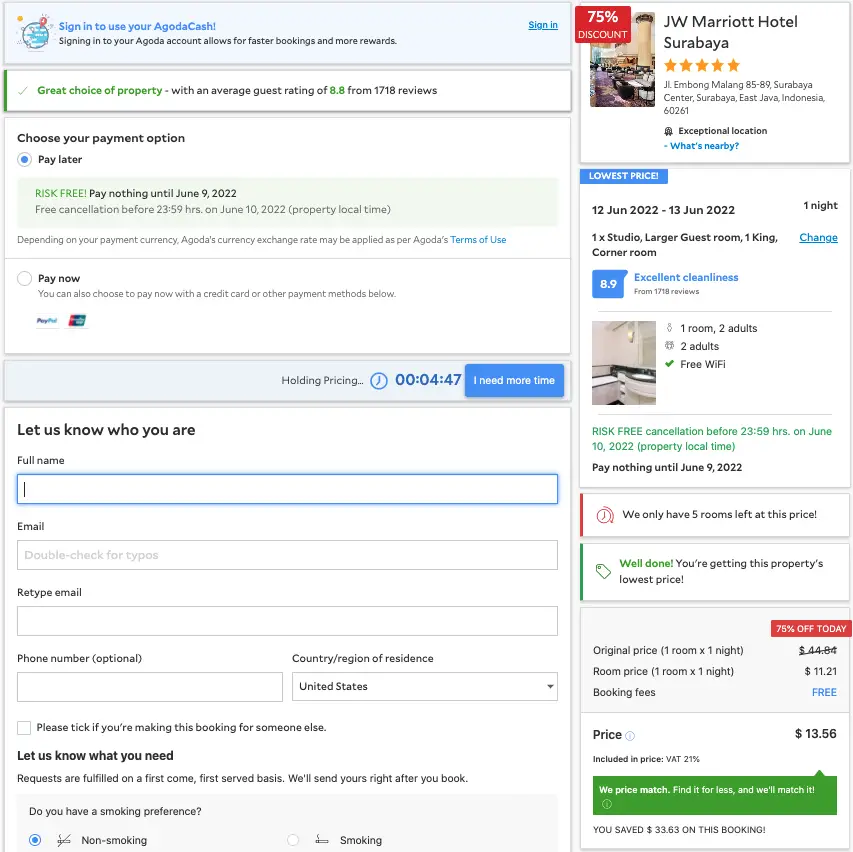Open the Country/region of residence dropdown

click(425, 687)
